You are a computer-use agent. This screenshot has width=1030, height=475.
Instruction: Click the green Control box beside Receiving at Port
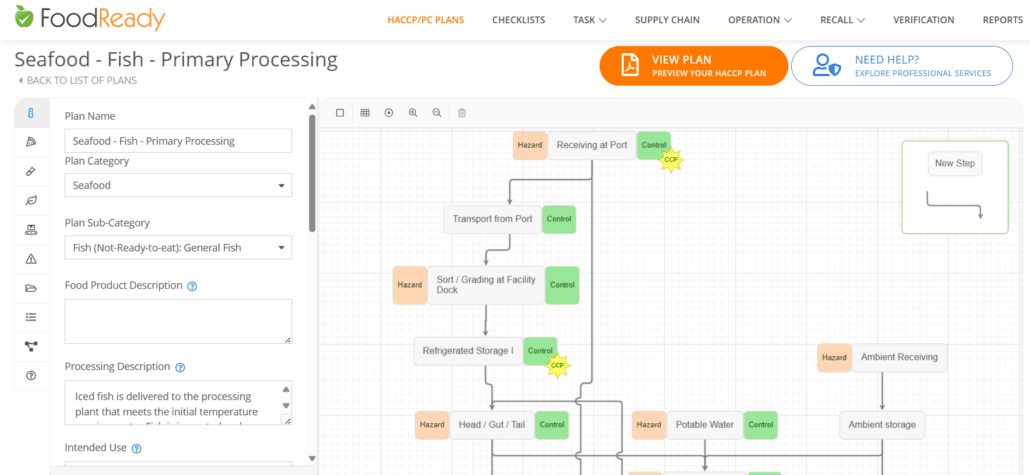(654, 145)
